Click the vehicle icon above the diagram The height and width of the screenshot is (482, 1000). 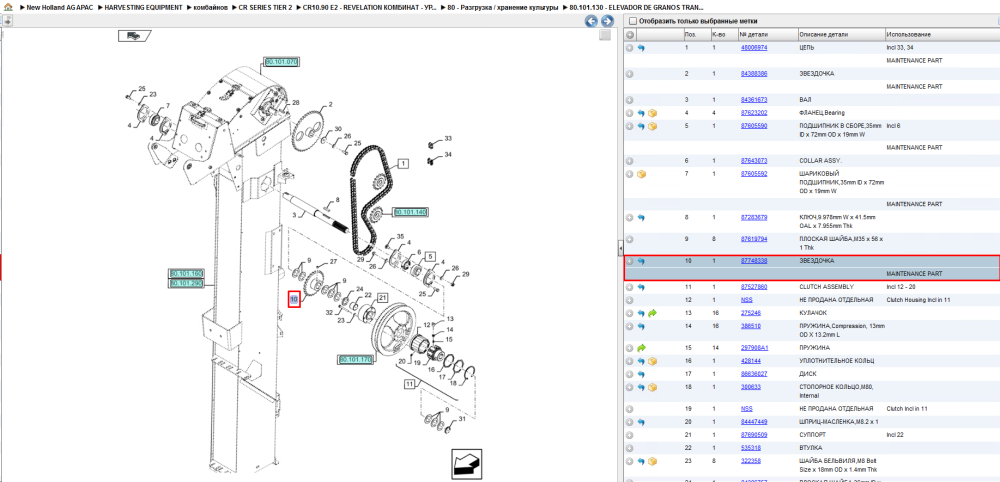pyautogui.click(x=134, y=36)
